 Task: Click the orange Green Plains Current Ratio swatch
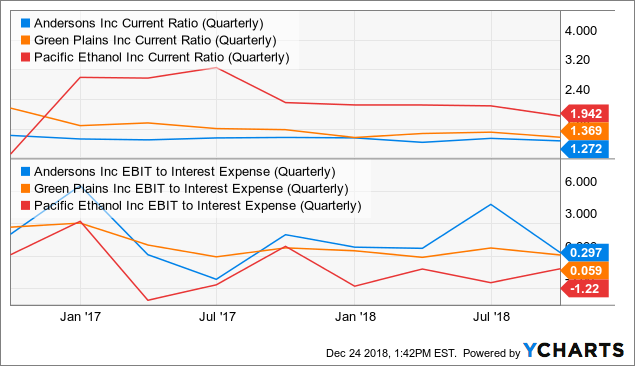(26, 40)
